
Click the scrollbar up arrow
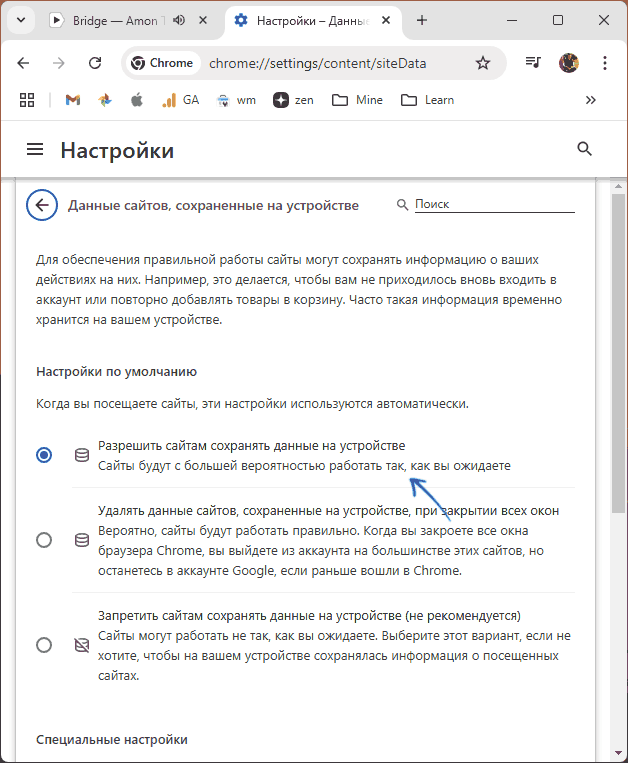pos(618,186)
